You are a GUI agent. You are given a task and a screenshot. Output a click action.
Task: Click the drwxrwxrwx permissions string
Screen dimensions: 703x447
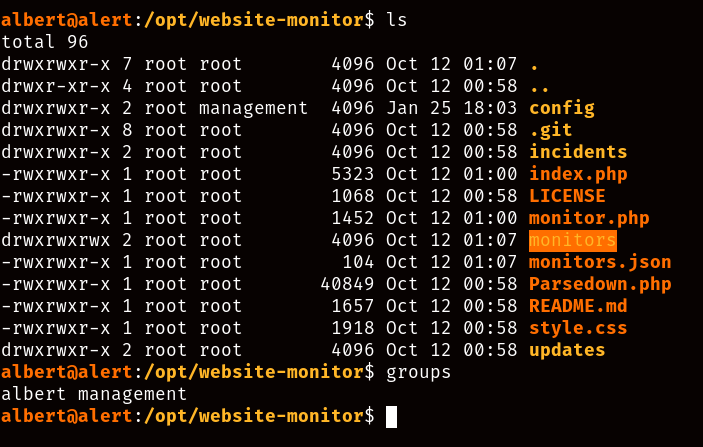click(56, 240)
